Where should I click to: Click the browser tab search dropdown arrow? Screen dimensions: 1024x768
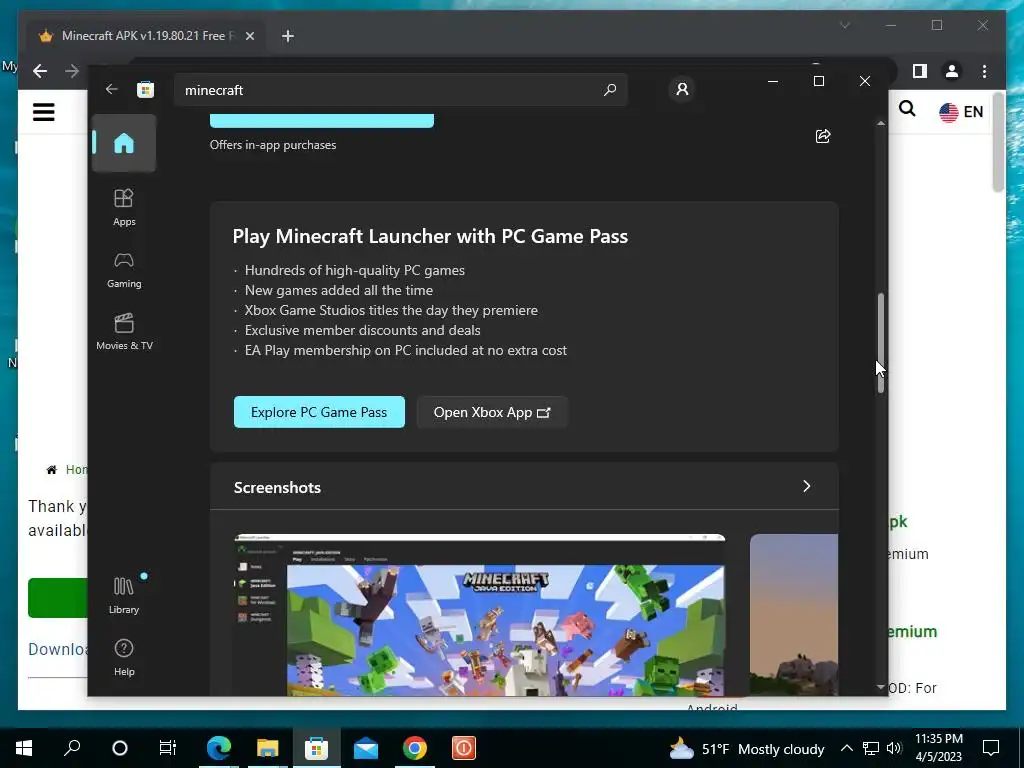pos(844,25)
